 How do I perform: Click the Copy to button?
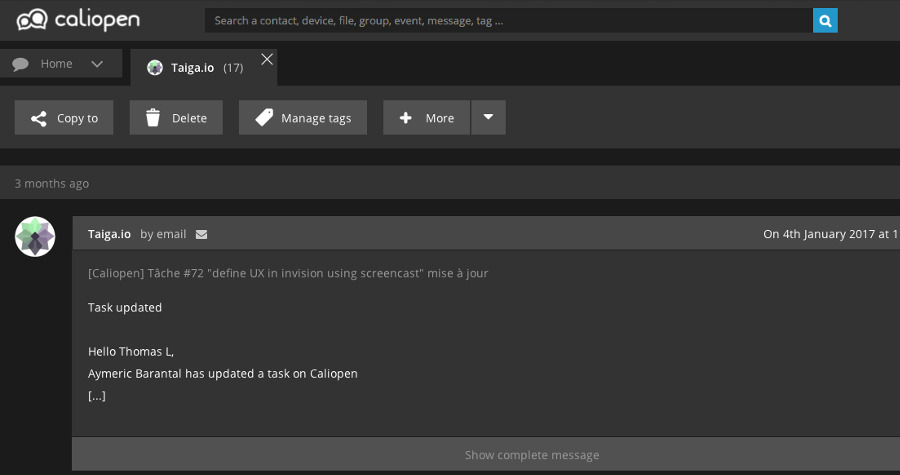(x=64, y=118)
